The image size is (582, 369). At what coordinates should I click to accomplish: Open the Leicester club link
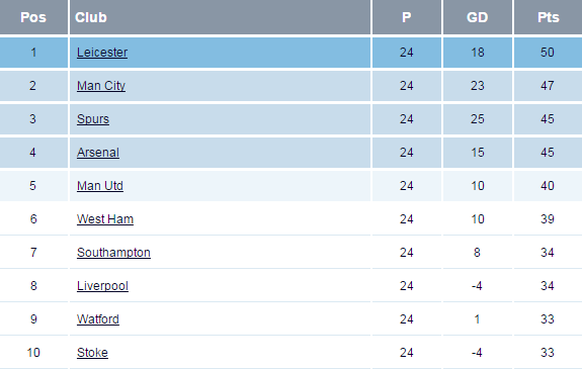[x=102, y=52]
